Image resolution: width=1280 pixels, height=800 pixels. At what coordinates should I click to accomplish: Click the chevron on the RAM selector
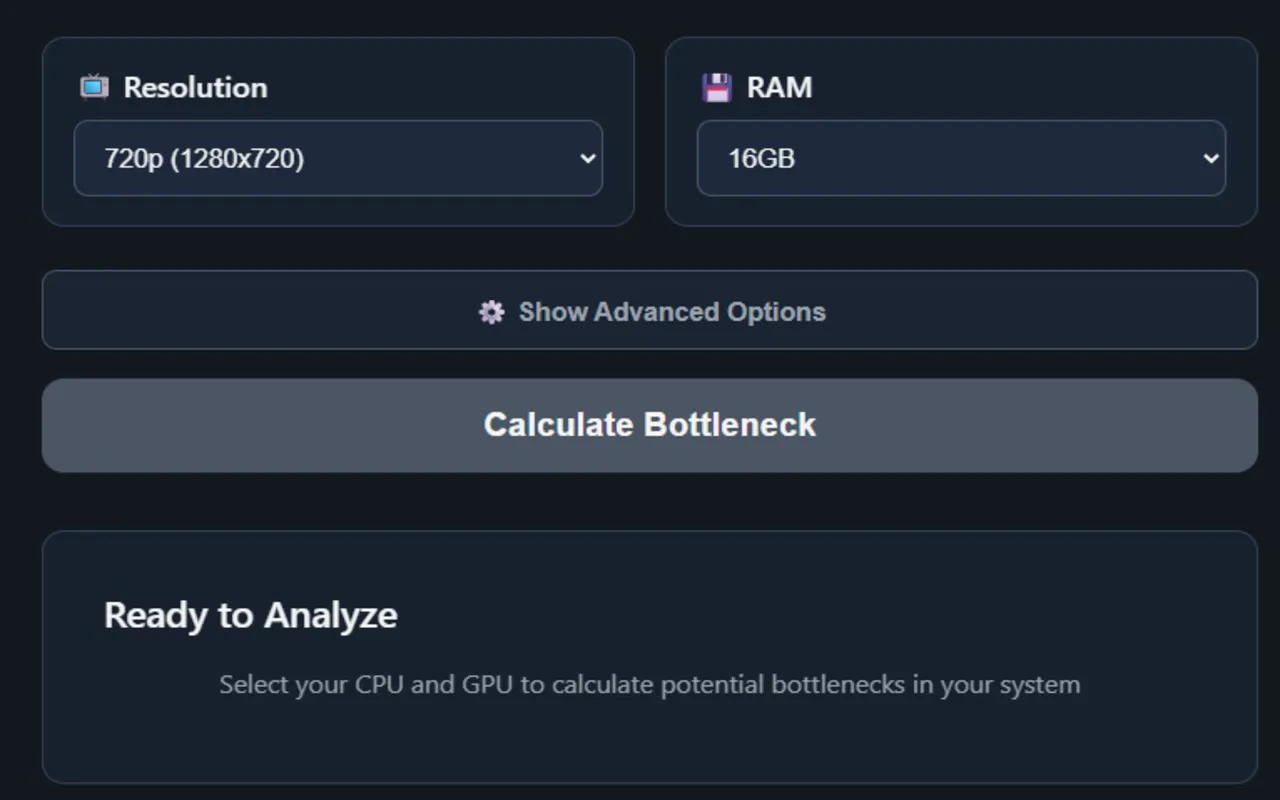point(1211,158)
